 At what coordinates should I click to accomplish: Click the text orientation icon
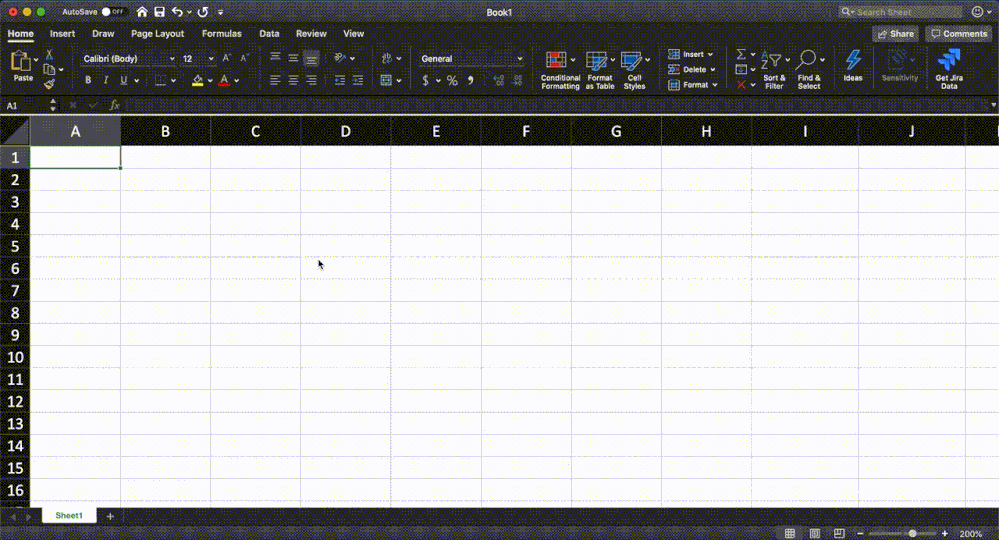pos(340,58)
